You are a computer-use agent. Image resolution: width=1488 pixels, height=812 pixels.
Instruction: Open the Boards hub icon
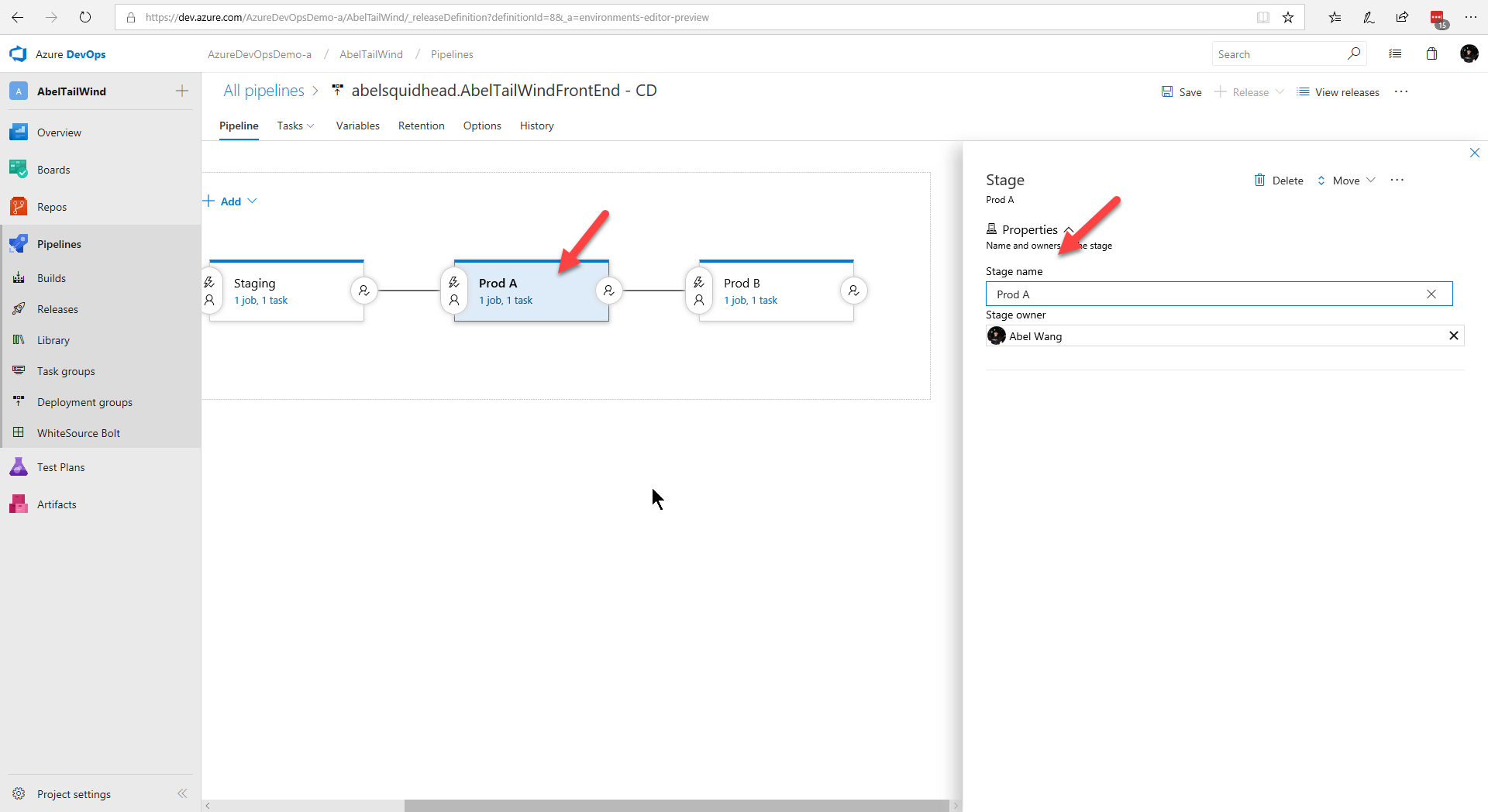[19, 170]
